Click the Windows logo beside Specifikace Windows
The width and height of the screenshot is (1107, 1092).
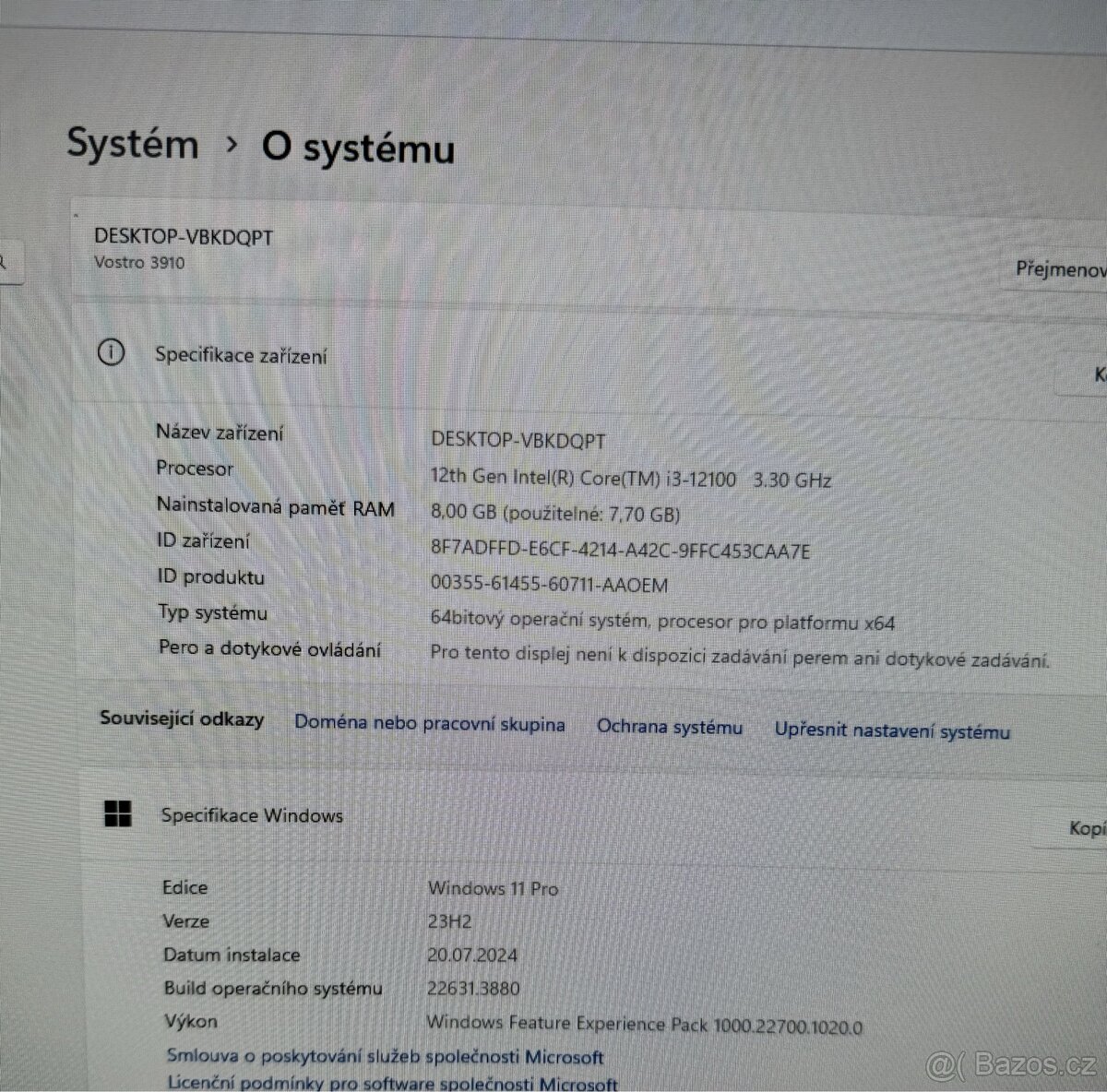pos(117,815)
